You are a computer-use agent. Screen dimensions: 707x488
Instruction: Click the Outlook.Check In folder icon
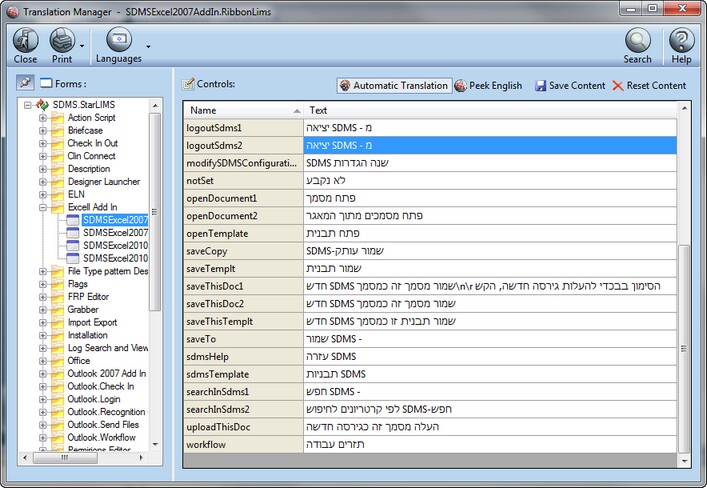click(x=57, y=387)
